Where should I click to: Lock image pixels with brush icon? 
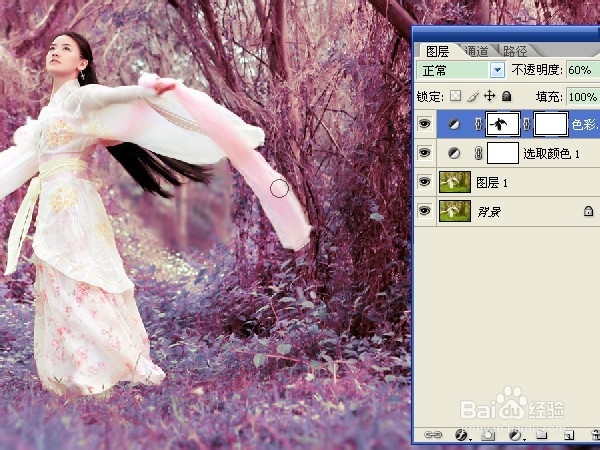[x=473, y=96]
